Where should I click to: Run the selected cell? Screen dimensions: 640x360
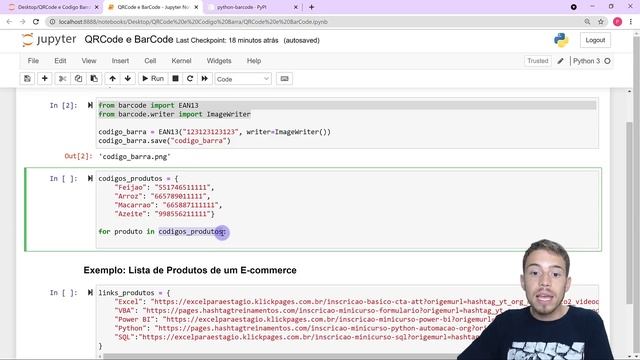pos(153,79)
